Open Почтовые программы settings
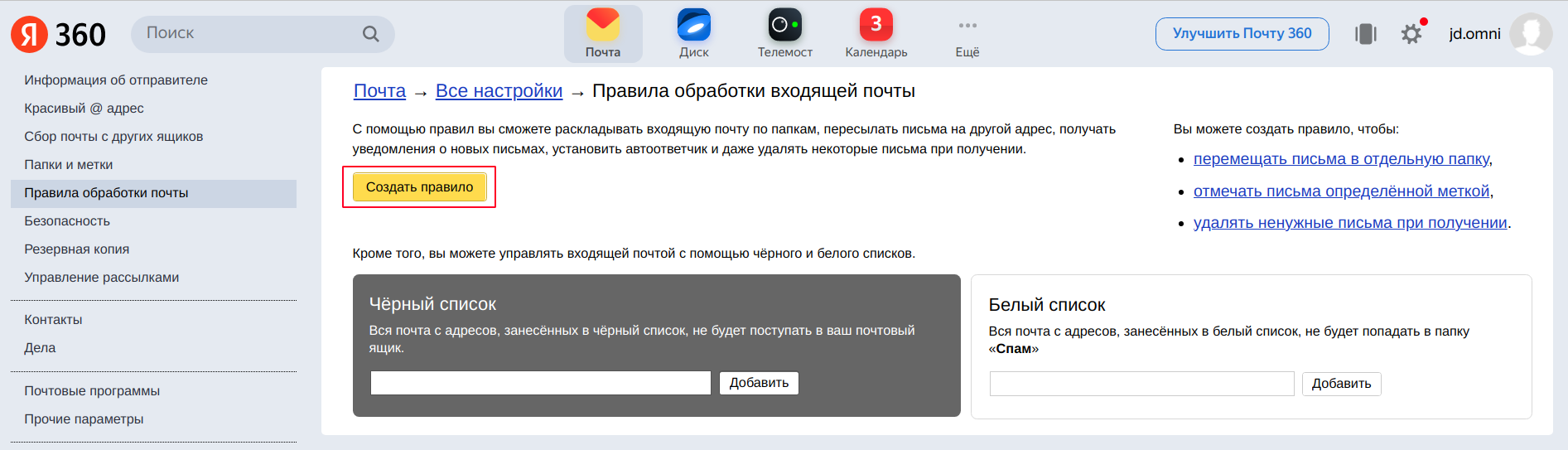Image resolution: width=1568 pixels, height=450 pixels. 92,391
